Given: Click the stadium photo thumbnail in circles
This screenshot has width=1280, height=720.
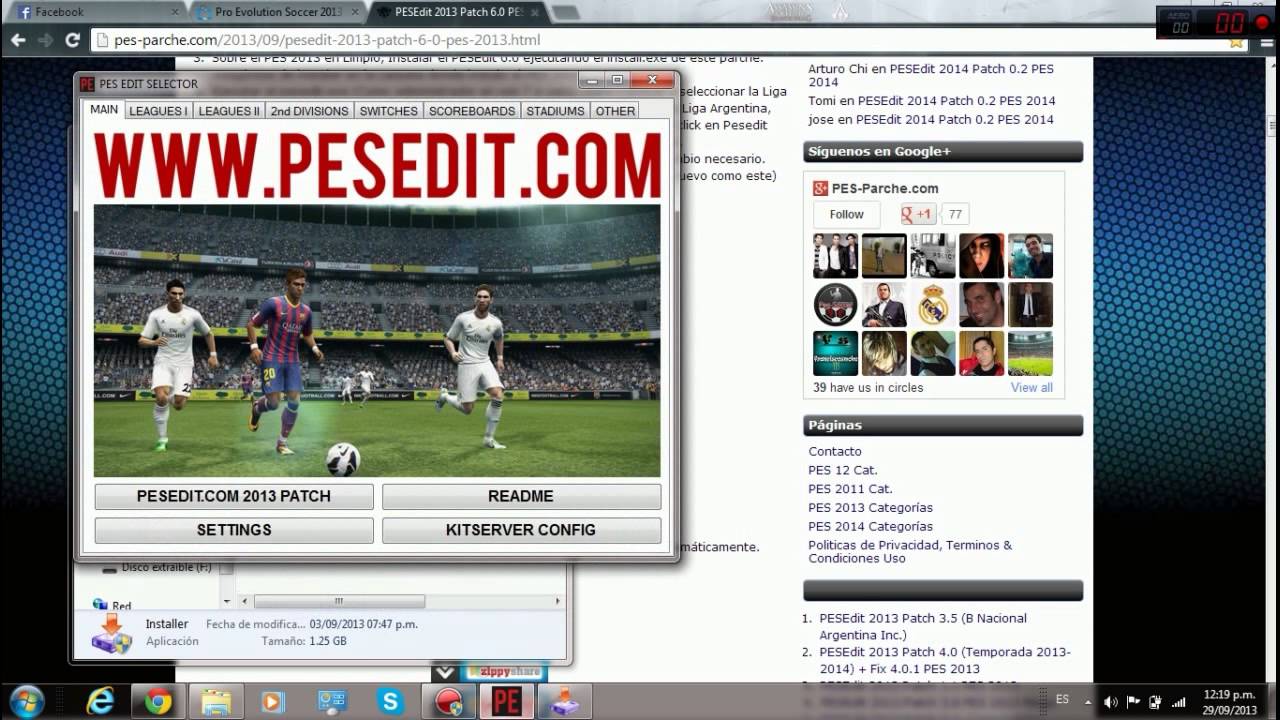Looking at the screenshot, I should pos(1030,354).
